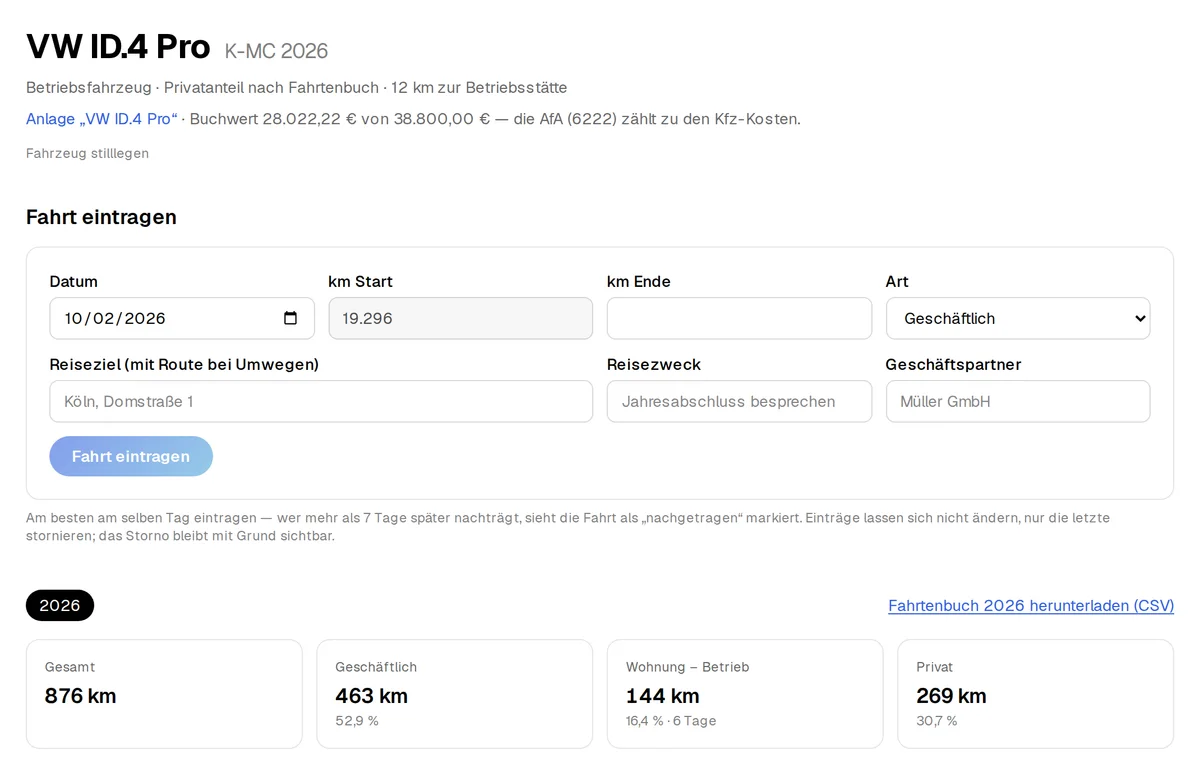Click the 52,9 % value
Screen dimensions: 1200x779
[357, 721]
